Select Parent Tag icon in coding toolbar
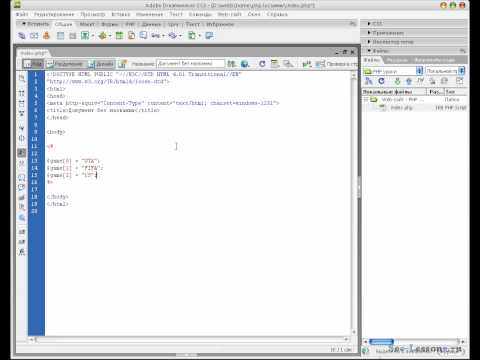Image resolution: width=480 pixels, height=360 pixels. (22, 128)
